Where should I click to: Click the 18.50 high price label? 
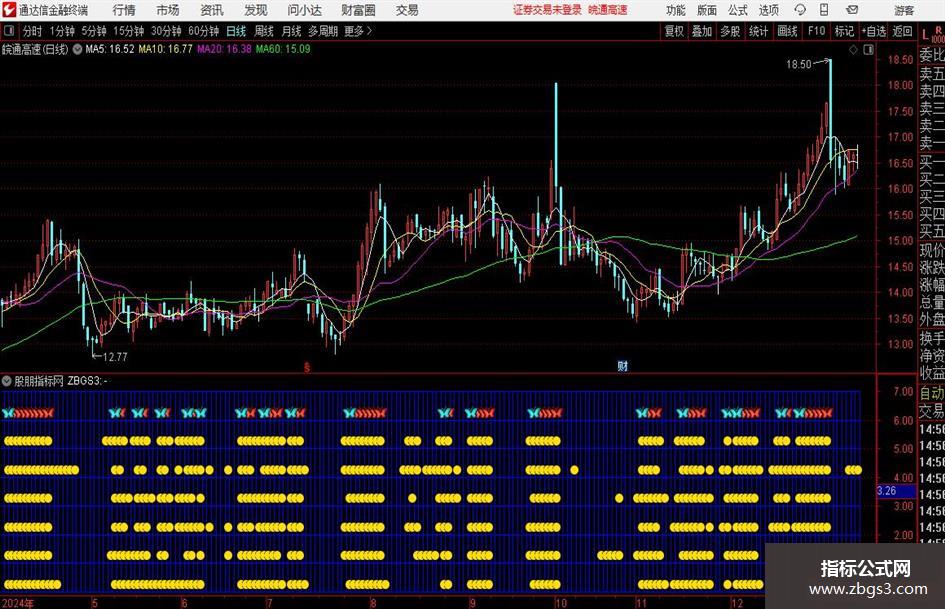[799, 64]
